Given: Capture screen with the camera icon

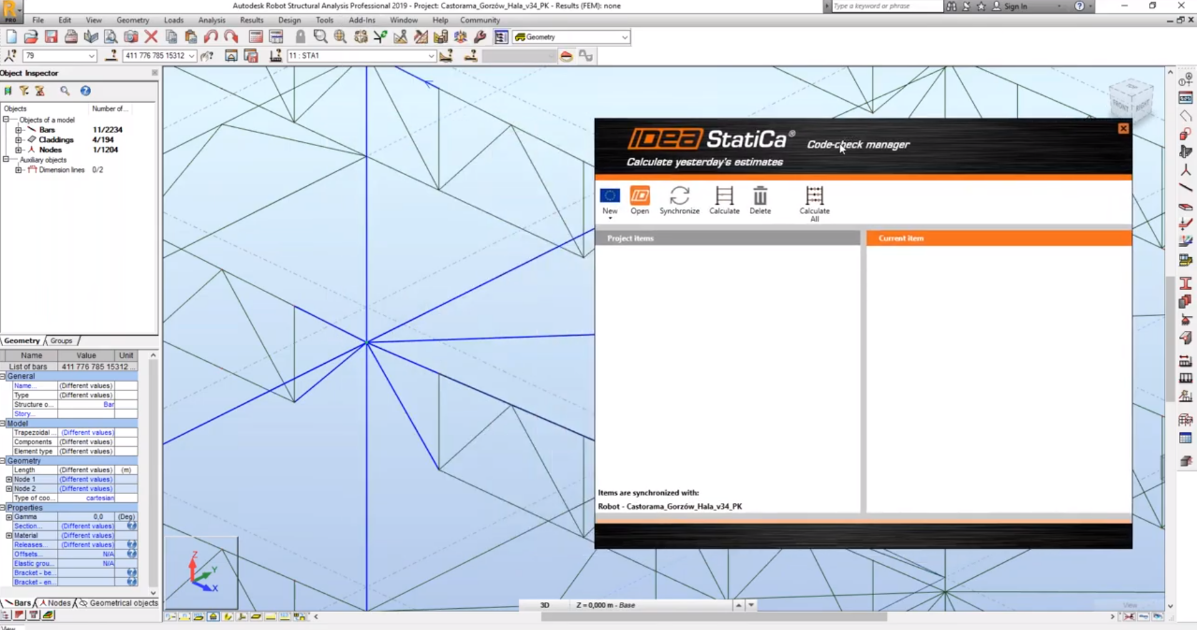Looking at the screenshot, I should tap(131, 37).
